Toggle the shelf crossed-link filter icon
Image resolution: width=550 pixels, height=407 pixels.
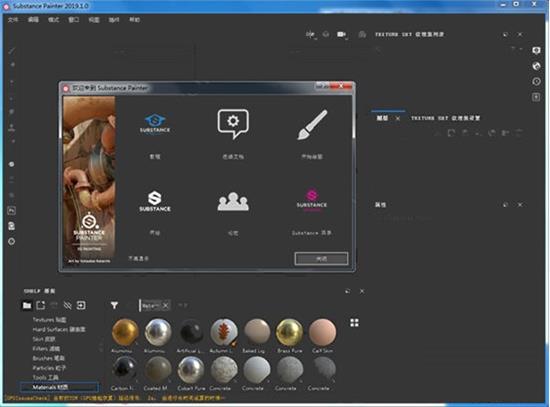(67, 306)
